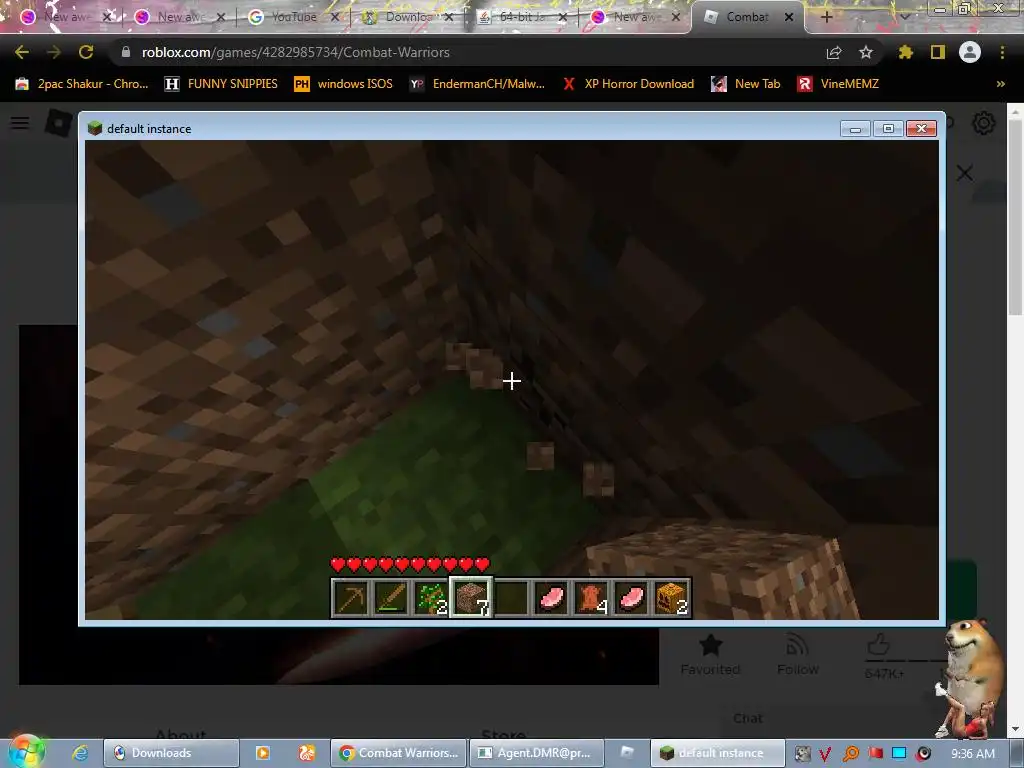Switch to default instance taskbar button

coord(717,753)
